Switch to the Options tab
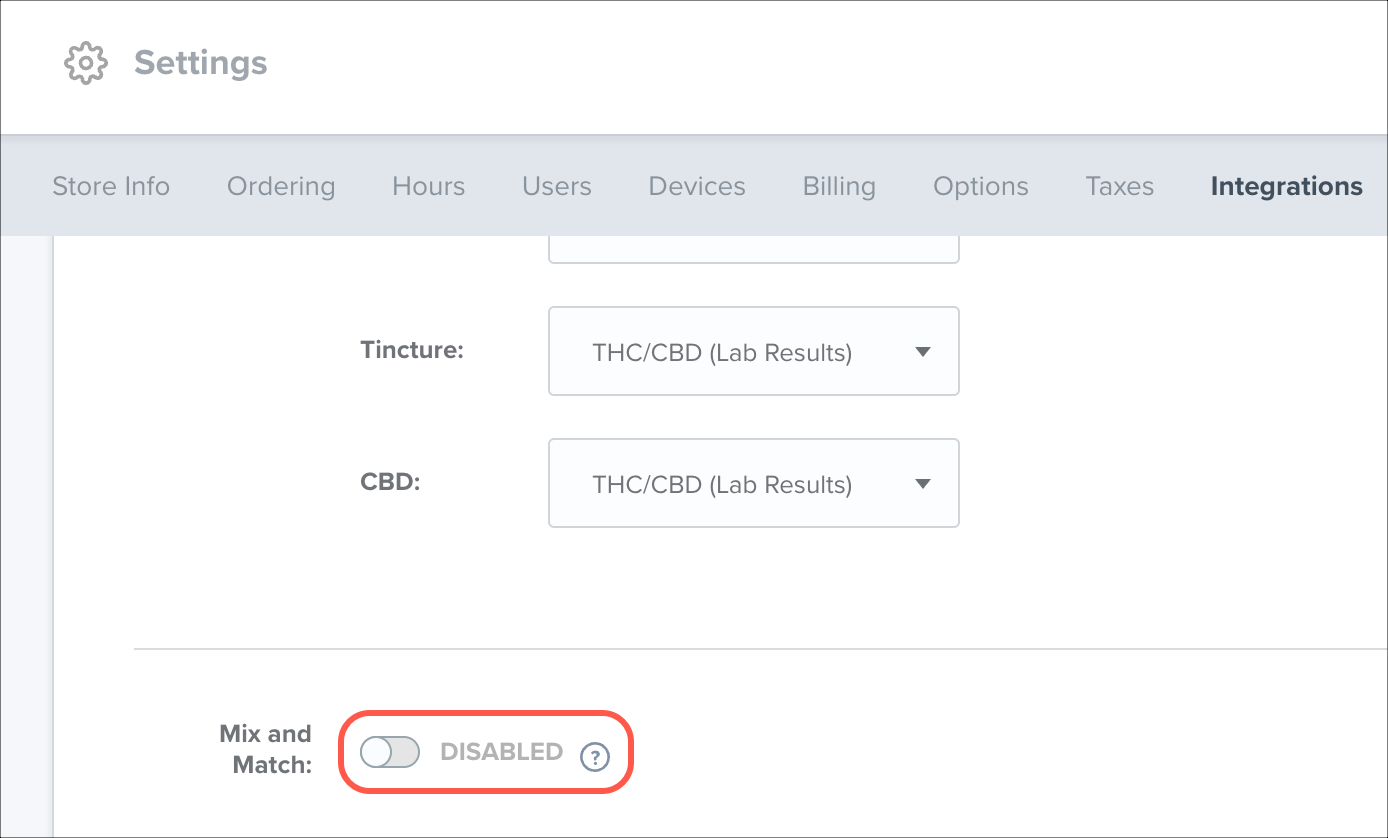Viewport: 1388px width, 838px height. pos(980,186)
